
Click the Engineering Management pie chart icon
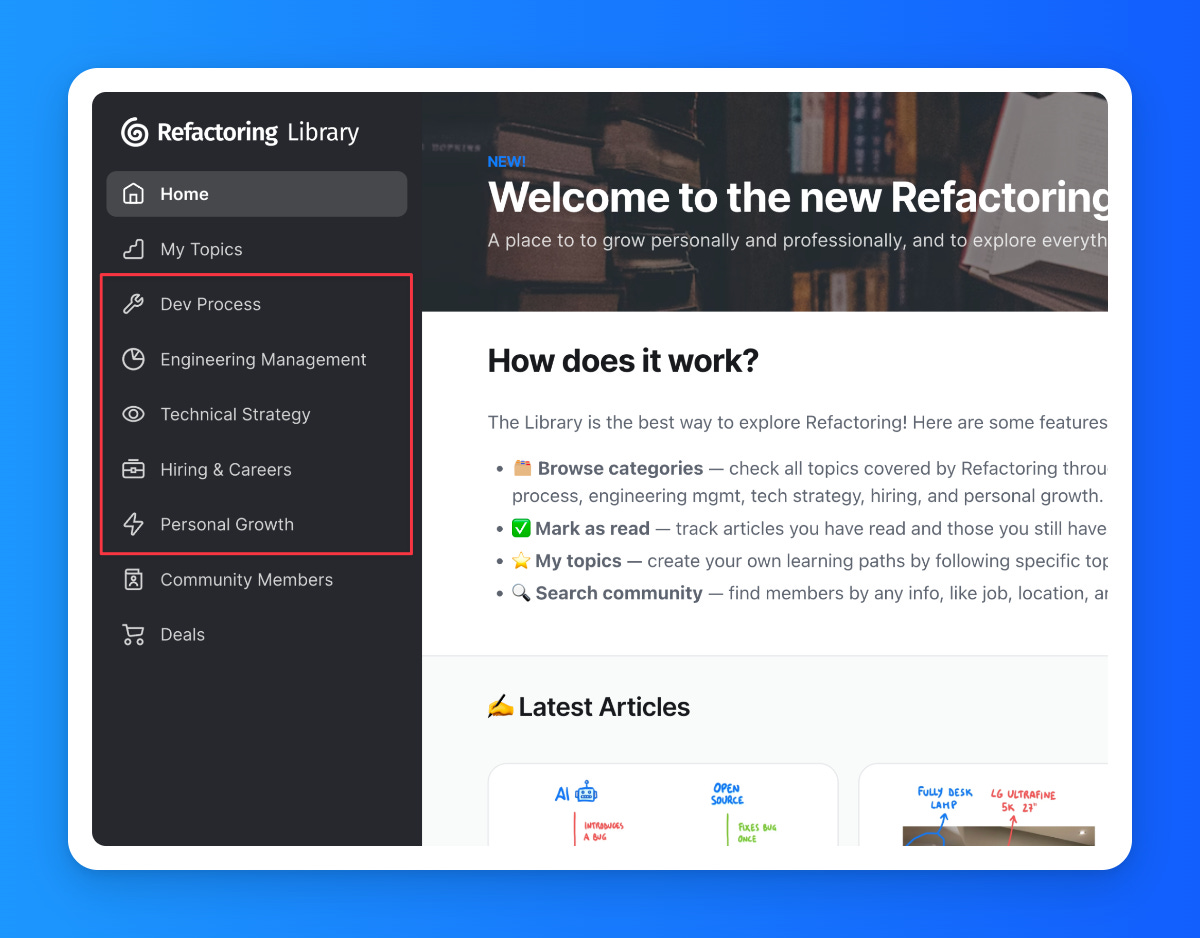coord(133,359)
